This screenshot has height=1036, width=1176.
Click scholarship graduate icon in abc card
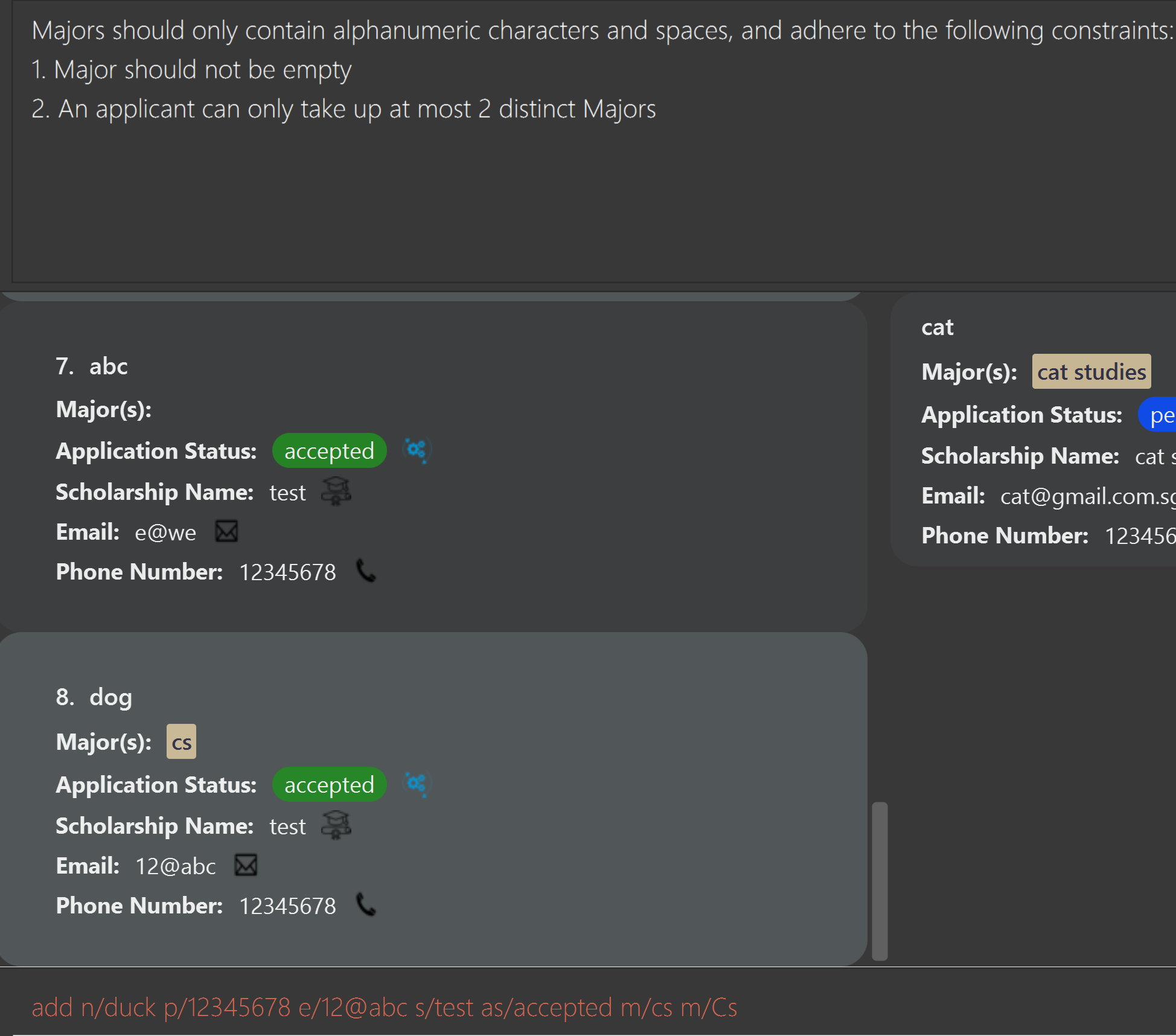(336, 491)
